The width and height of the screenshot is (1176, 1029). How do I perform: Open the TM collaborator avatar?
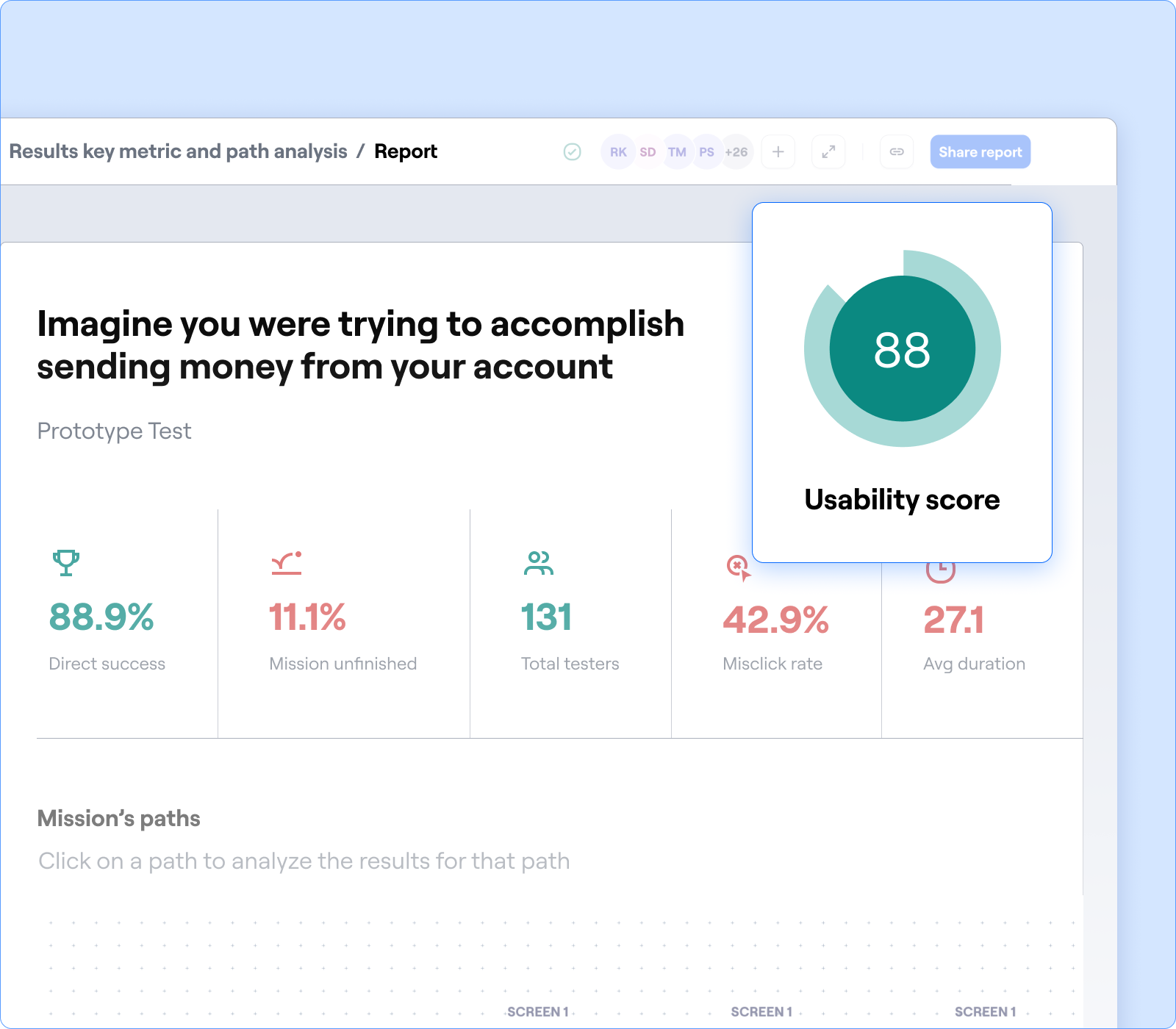click(x=677, y=152)
